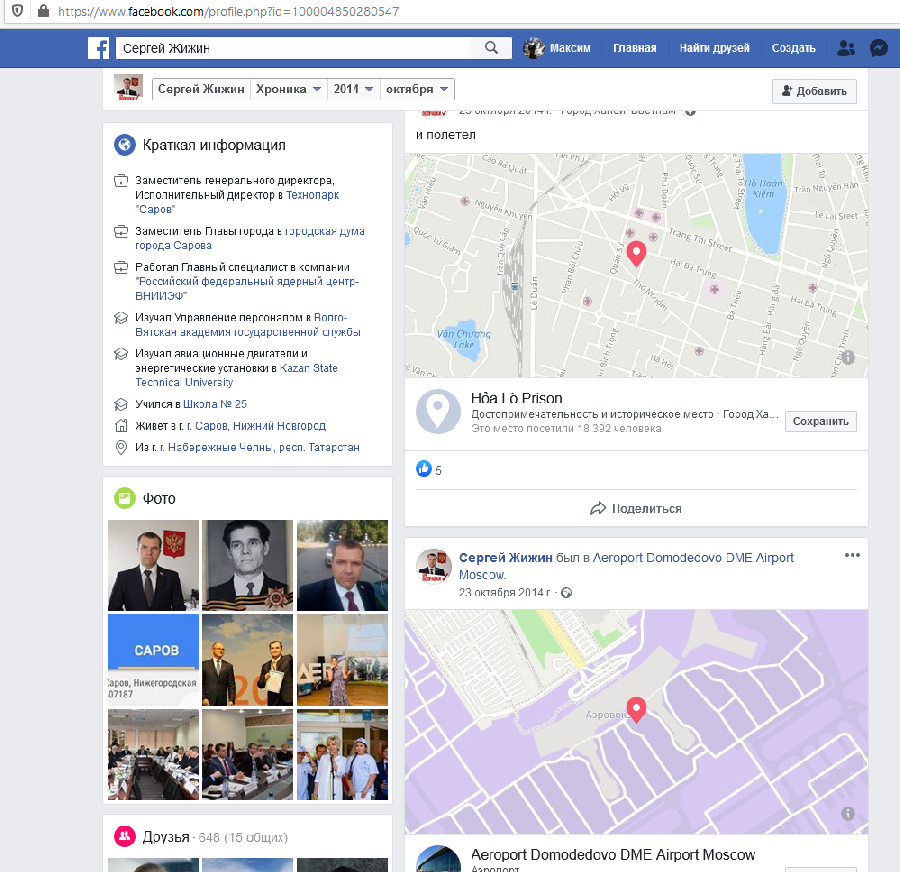
Task: Open the blue САРОВ photo thumbnail
Action: (x=153, y=659)
